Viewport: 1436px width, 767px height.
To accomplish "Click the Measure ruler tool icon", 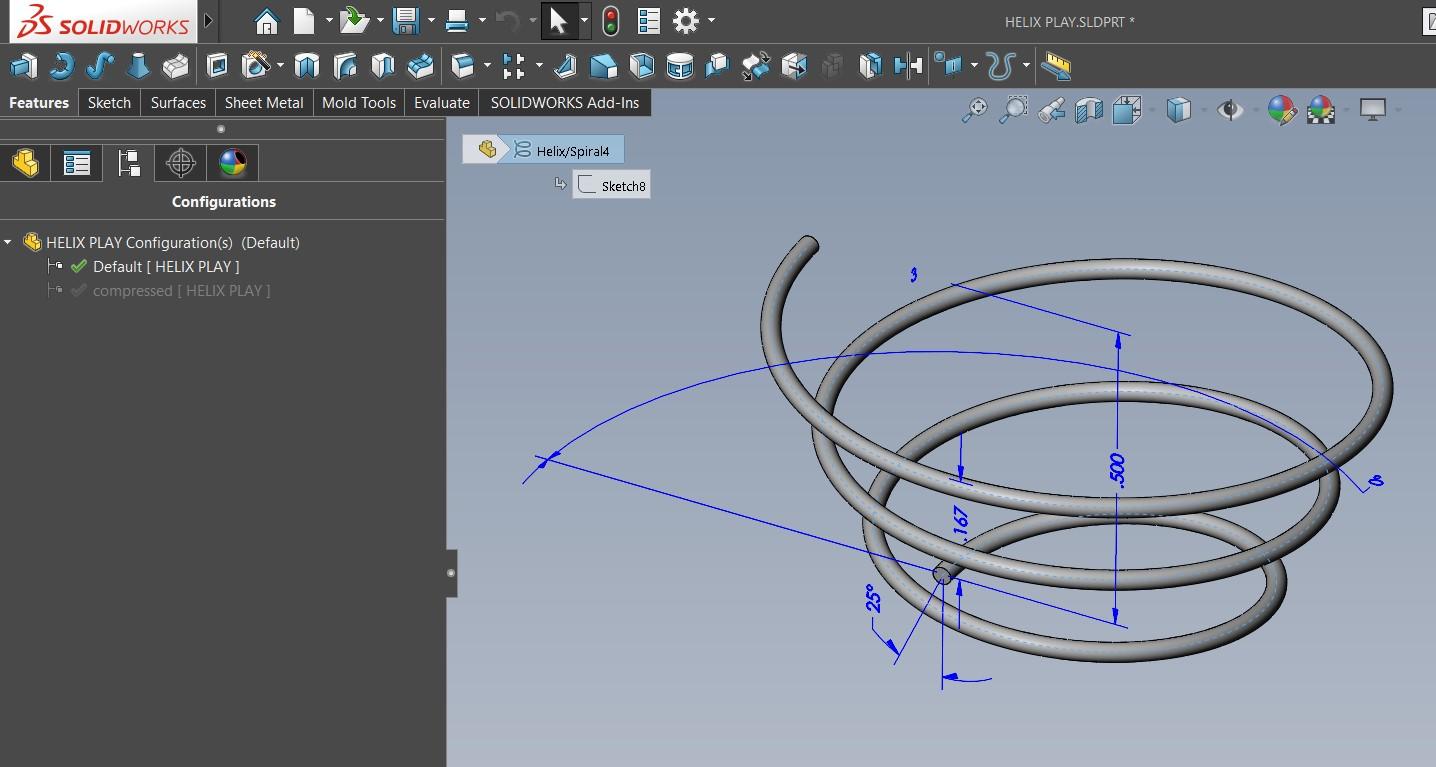I will pyautogui.click(x=1056, y=67).
